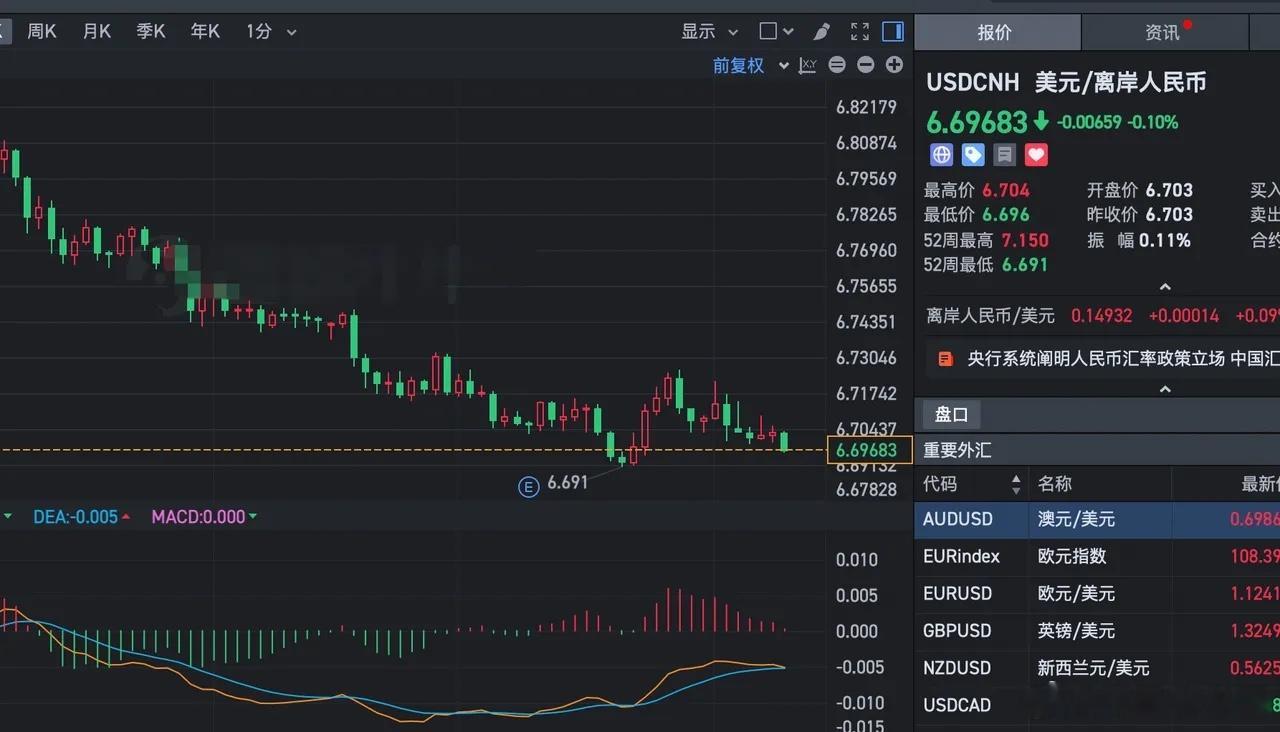Collapse quote details with upper chevron

point(1164,287)
